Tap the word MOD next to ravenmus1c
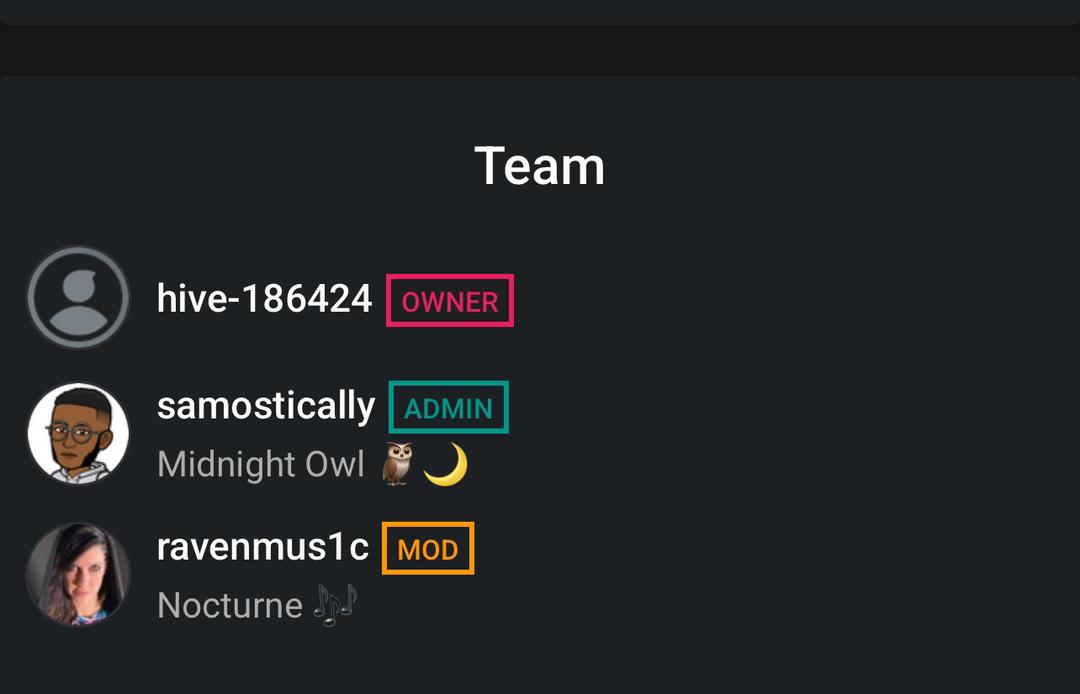Screen dimensions: 1080x694 [428, 550]
